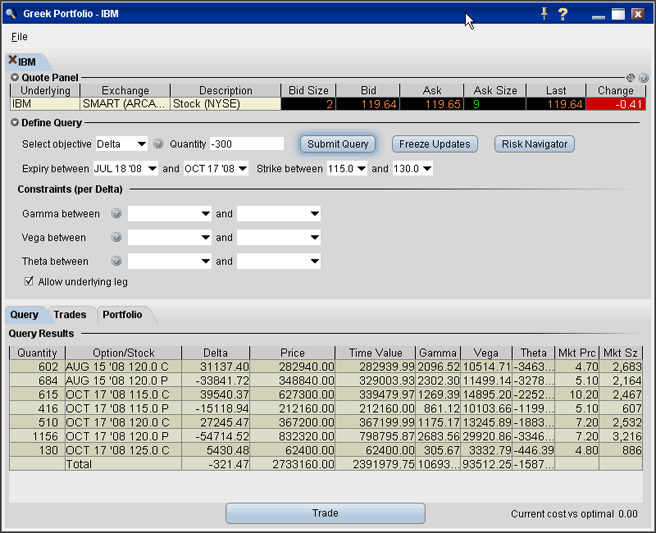Open help via question mark icon
The width and height of the screenshot is (656, 533).
pos(563,14)
